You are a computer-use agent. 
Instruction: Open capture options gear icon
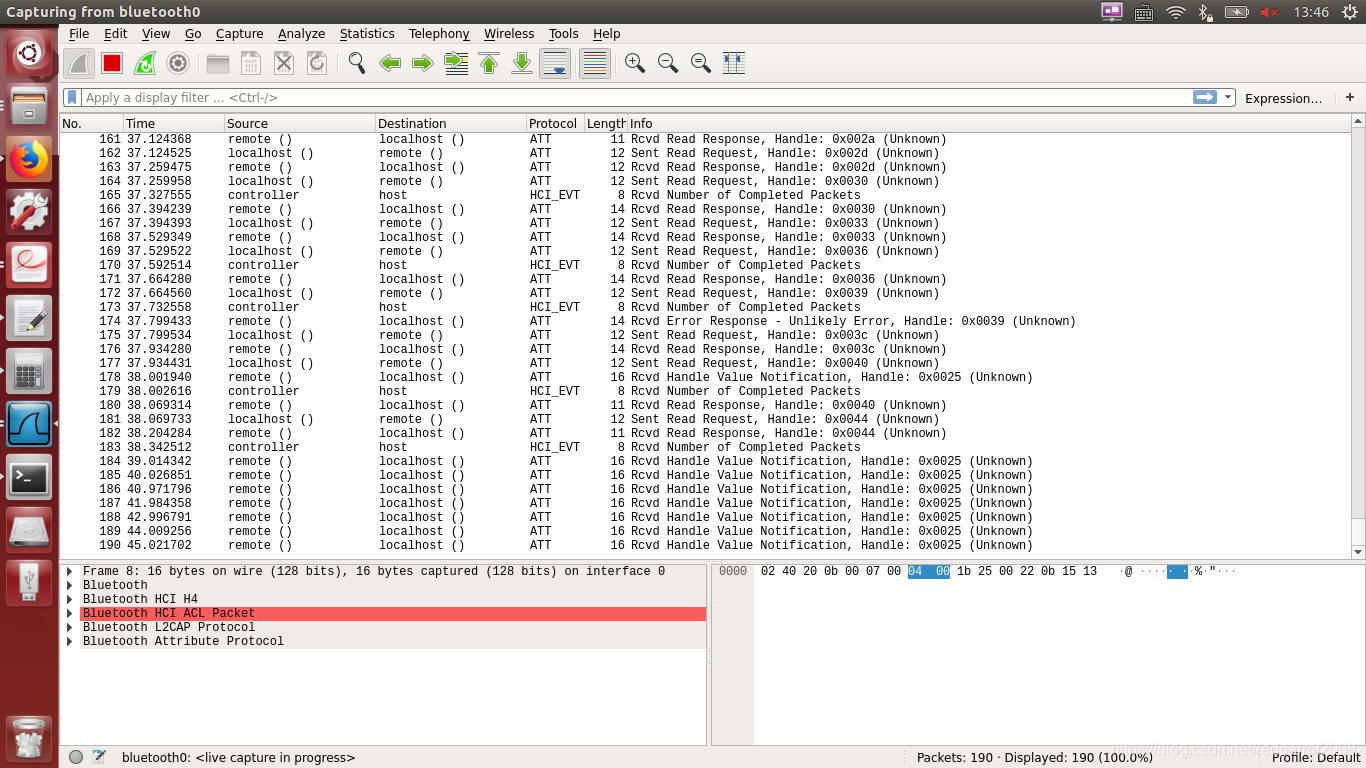pyautogui.click(x=178, y=63)
